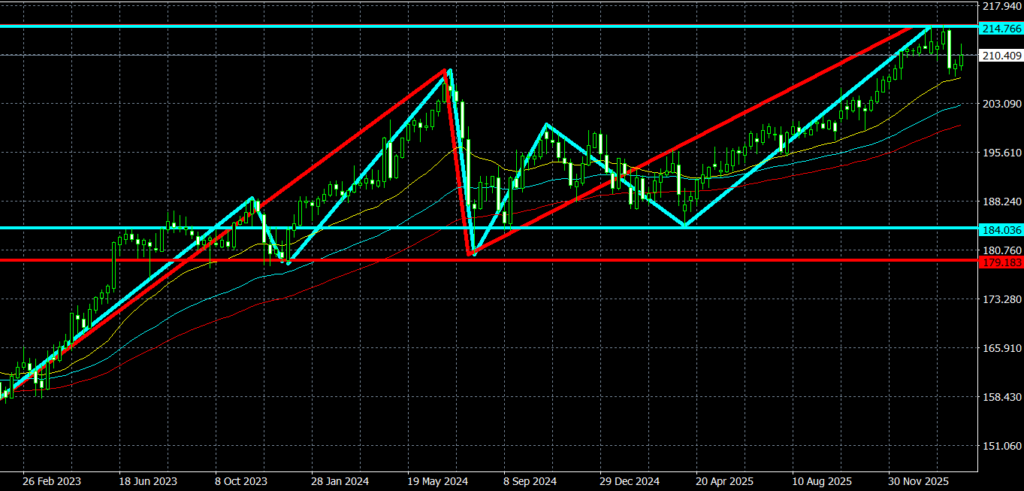Click the 8 Oct 2023 date label
1024x491 pixels.
(243, 480)
